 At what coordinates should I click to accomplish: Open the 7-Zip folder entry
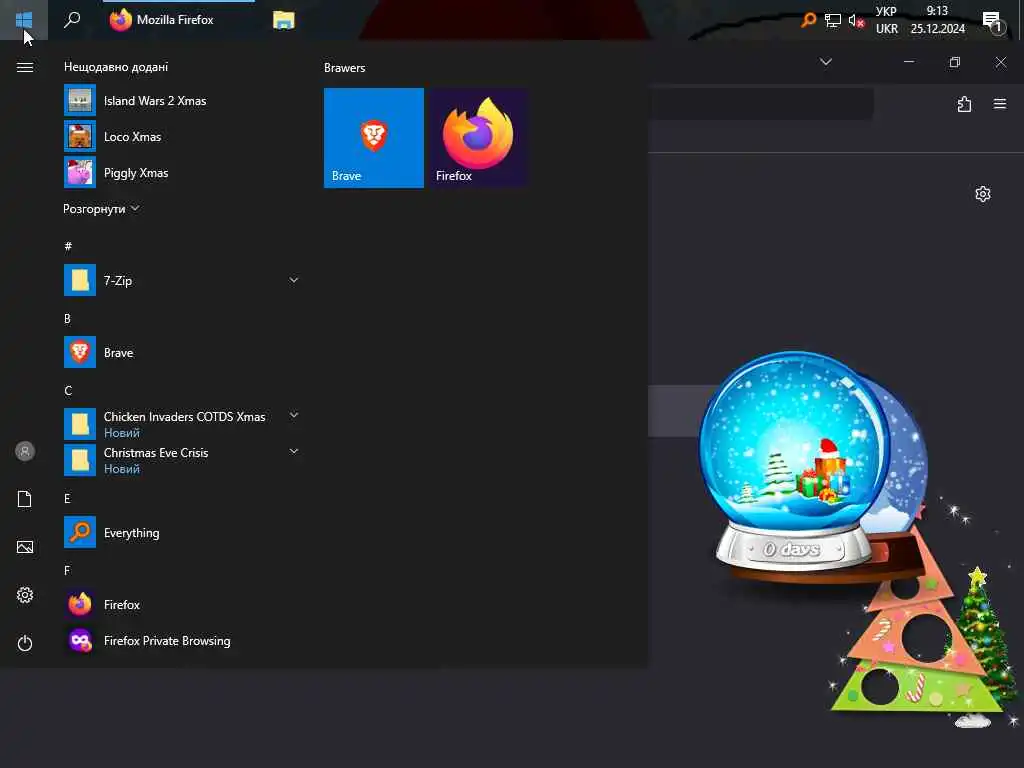[181, 280]
